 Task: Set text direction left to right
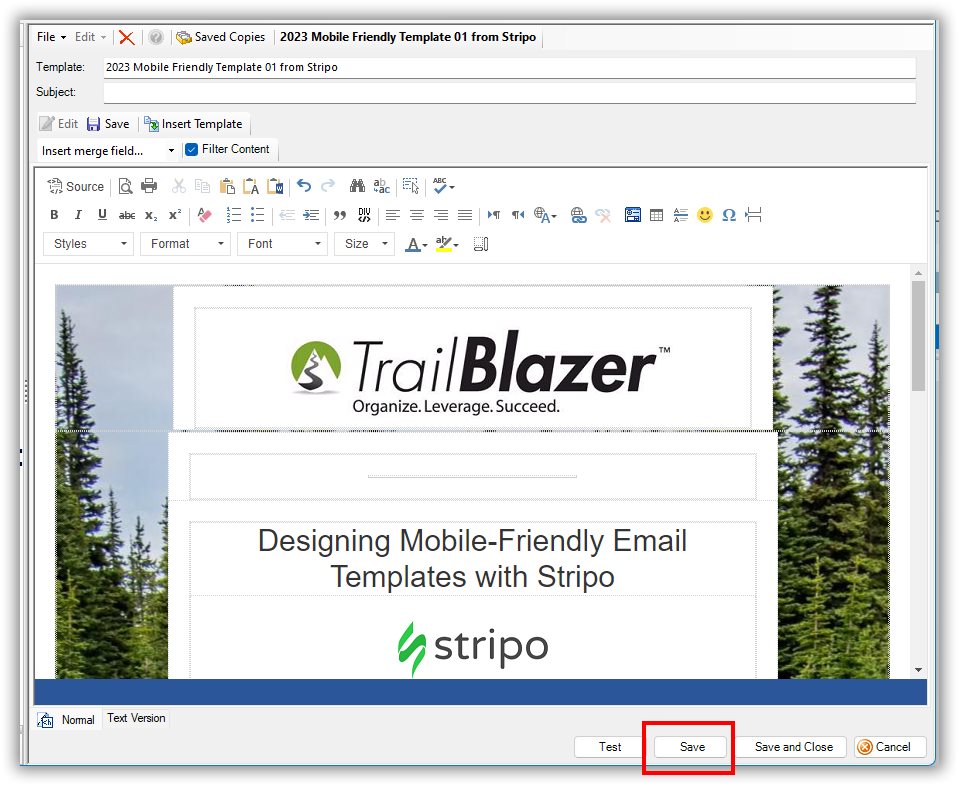click(494, 215)
